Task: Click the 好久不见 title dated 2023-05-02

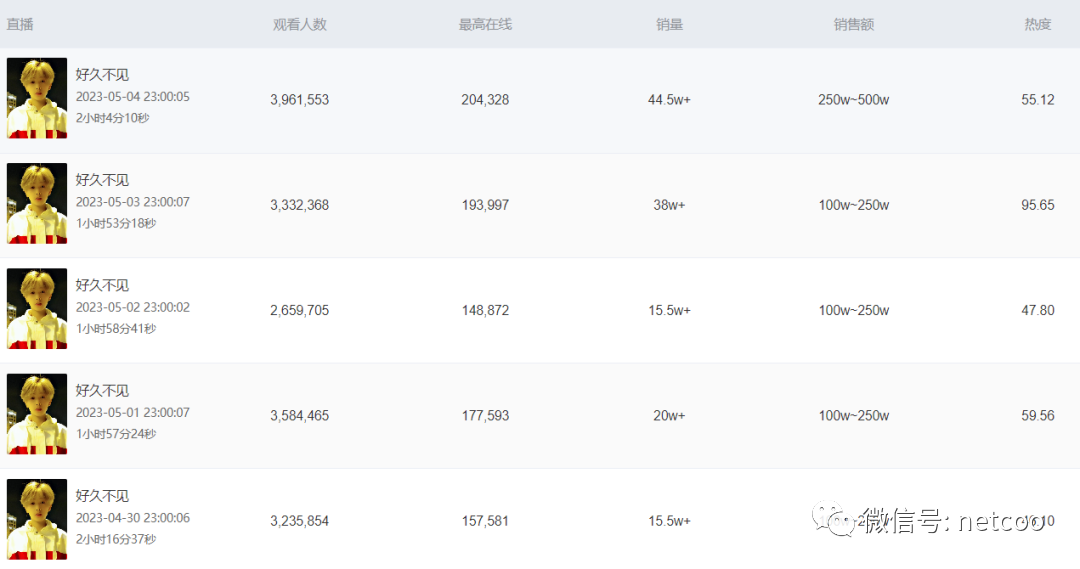Action: pyautogui.click(x=102, y=286)
